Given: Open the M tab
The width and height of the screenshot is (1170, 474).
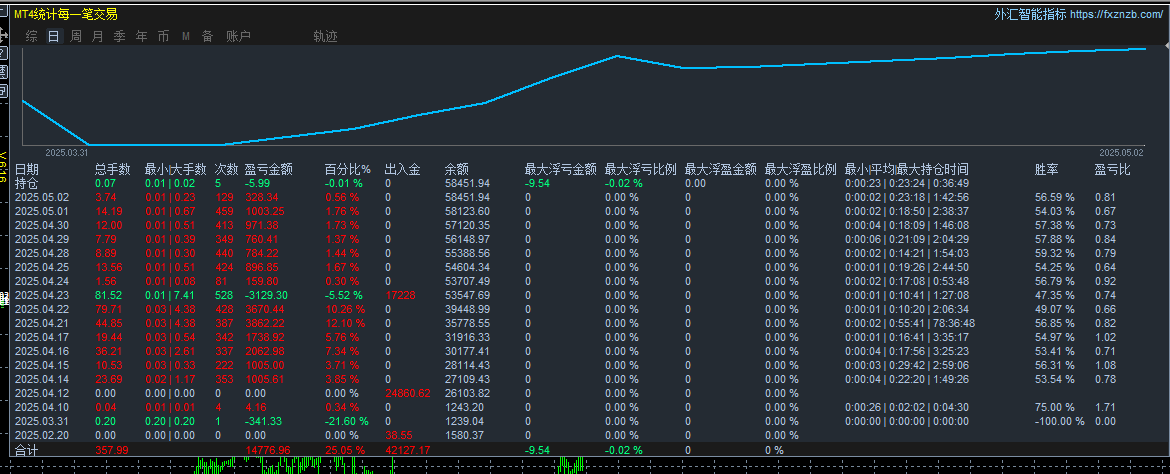Looking at the screenshot, I should (185, 36).
